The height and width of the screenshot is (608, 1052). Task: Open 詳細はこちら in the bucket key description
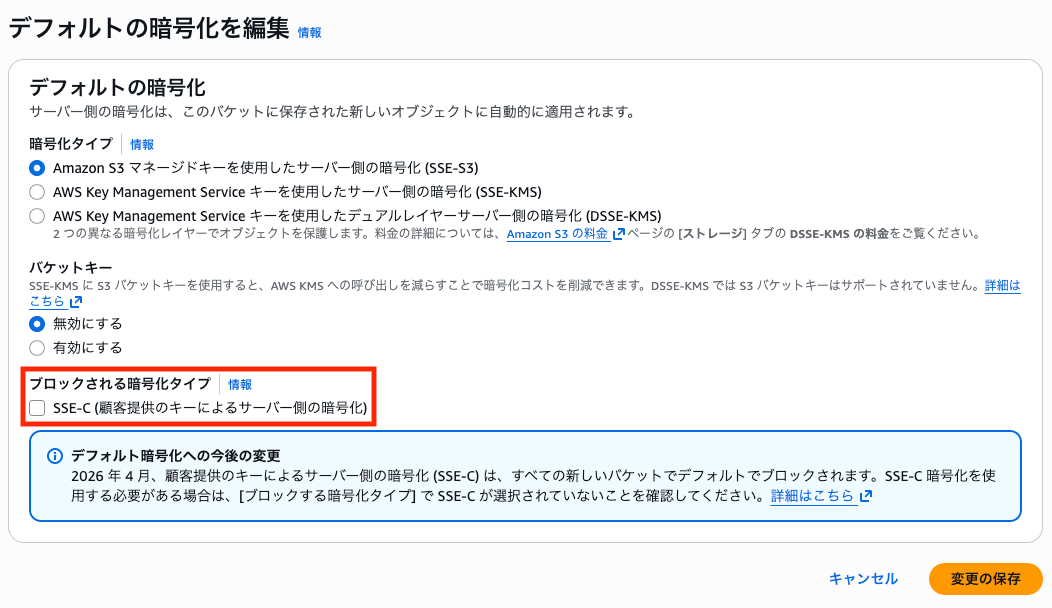(45, 301)
